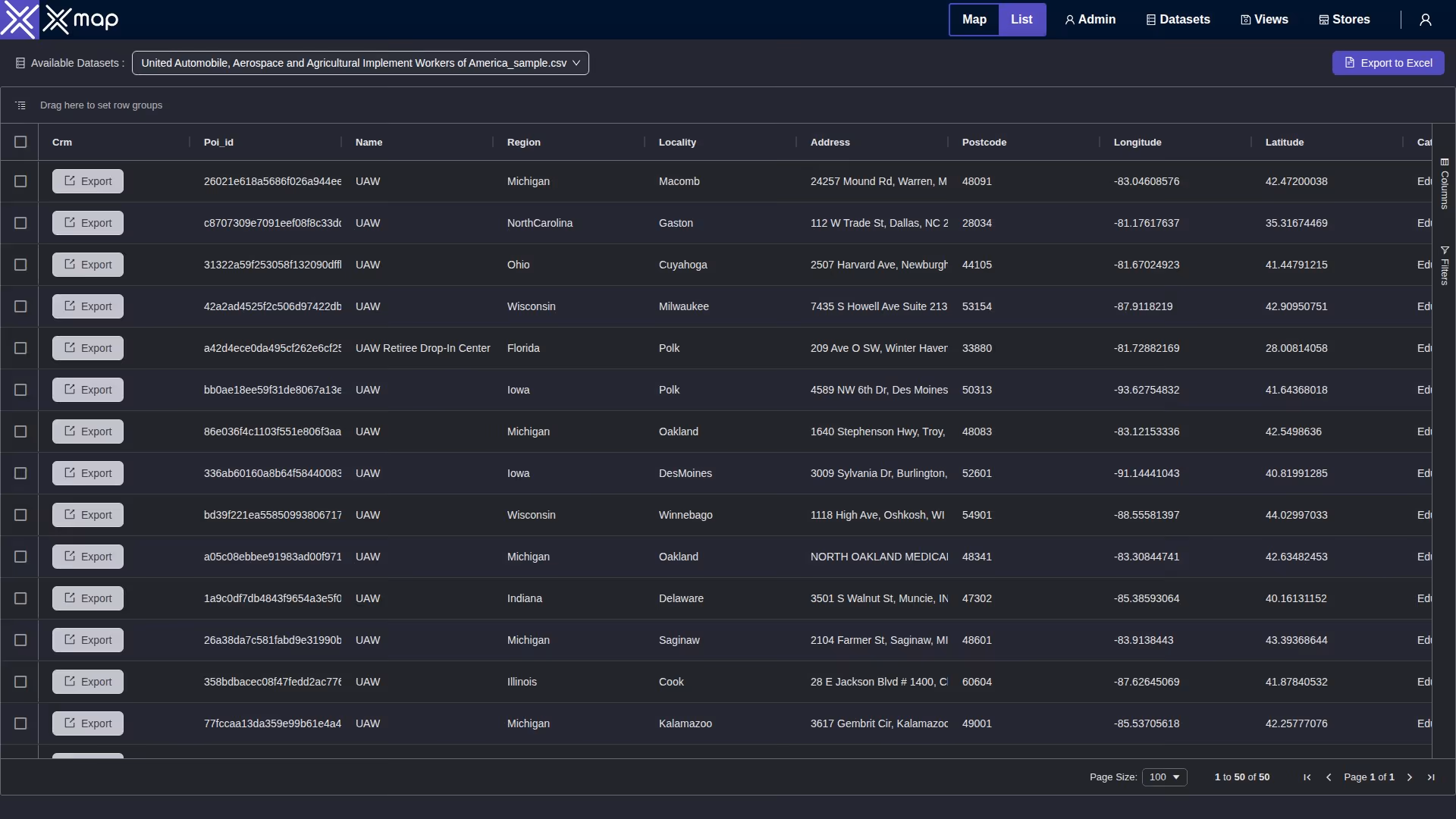1456x819 pixels.
Task: Open the Available Datasets dropdown
Action: (x=360, y=63)
